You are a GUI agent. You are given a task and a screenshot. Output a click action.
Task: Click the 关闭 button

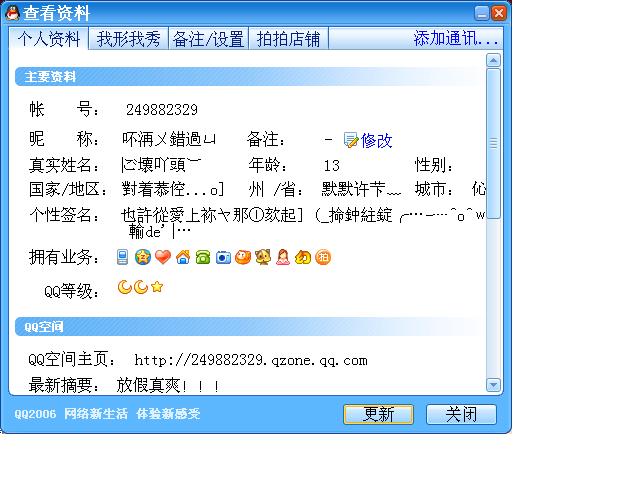pyautogui.click(x=461, y=414)
